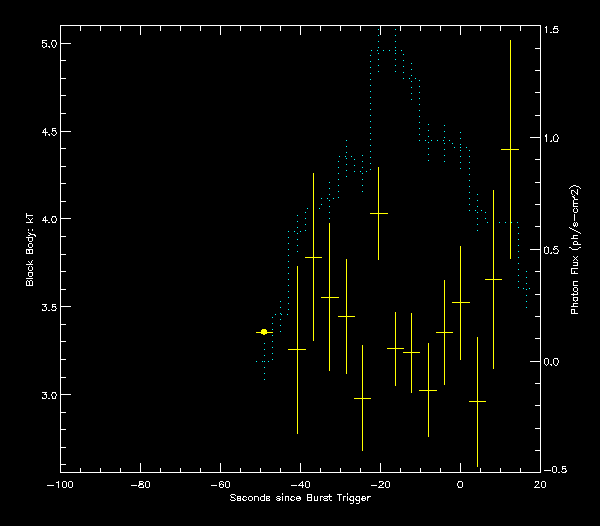Click the positive 20 tick label on x-axis
Viewport: 600px width, 526px height.
(x=540, y=484)
